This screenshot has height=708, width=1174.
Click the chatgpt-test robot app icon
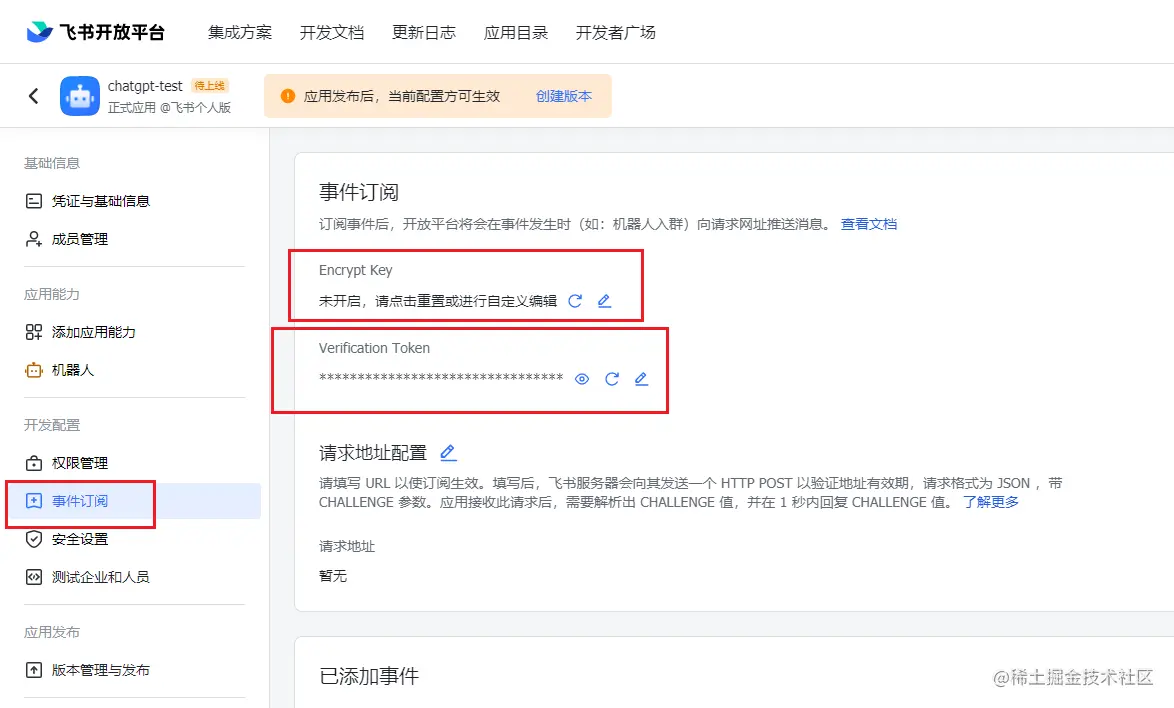[x=79, y=96]
